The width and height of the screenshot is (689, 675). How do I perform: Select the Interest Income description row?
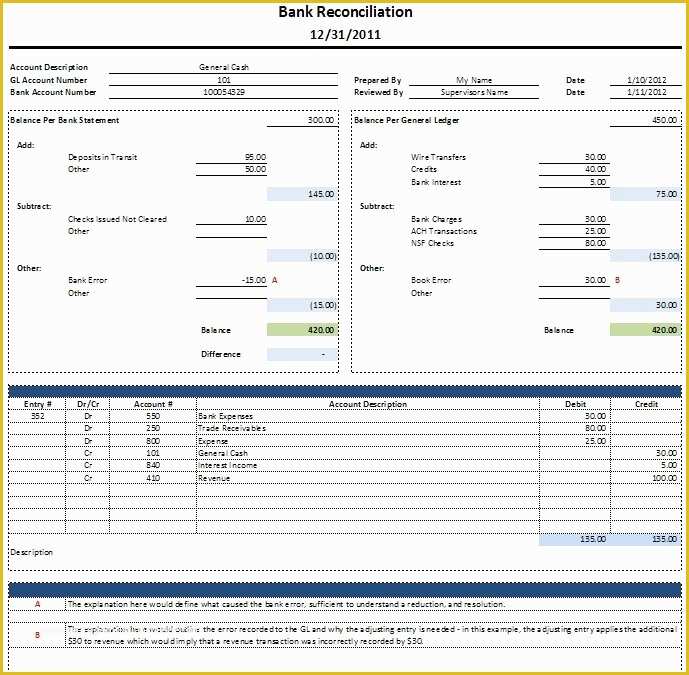click(x=368, y=465)
